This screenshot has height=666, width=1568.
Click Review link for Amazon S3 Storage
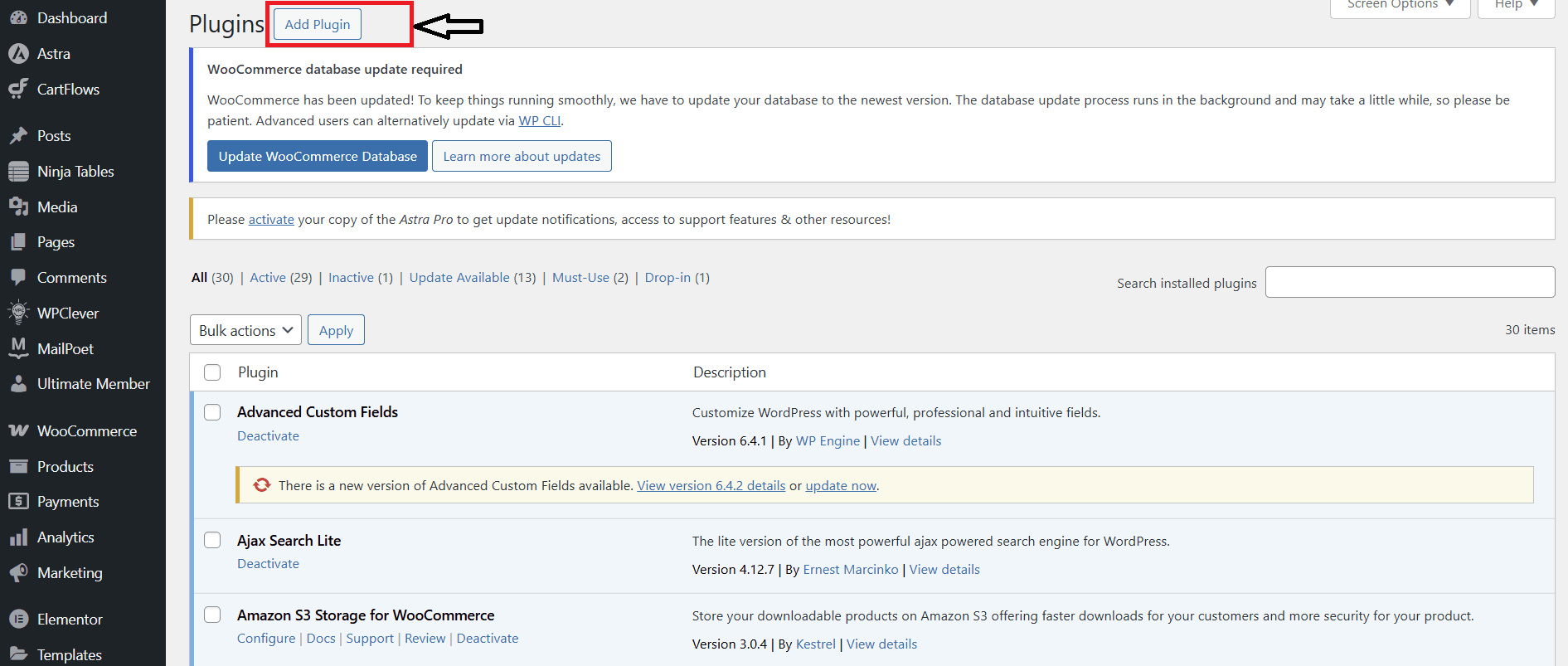click(425, 638)
